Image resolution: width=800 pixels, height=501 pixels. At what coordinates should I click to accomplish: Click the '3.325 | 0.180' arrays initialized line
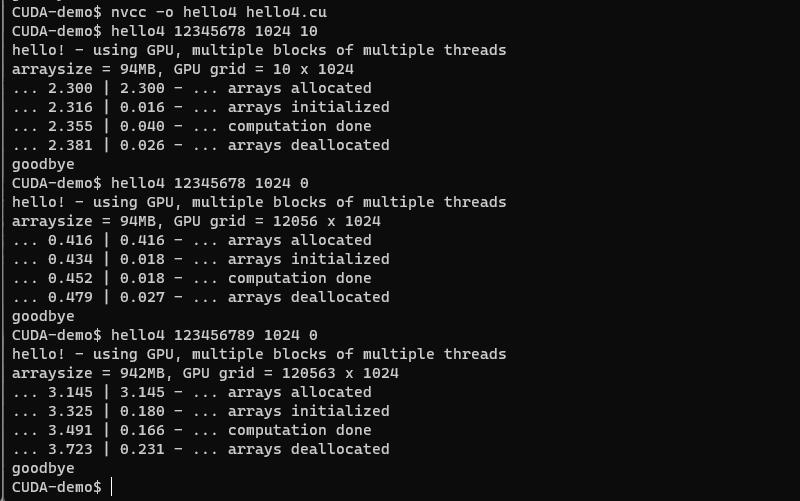[x=201, y=411]
